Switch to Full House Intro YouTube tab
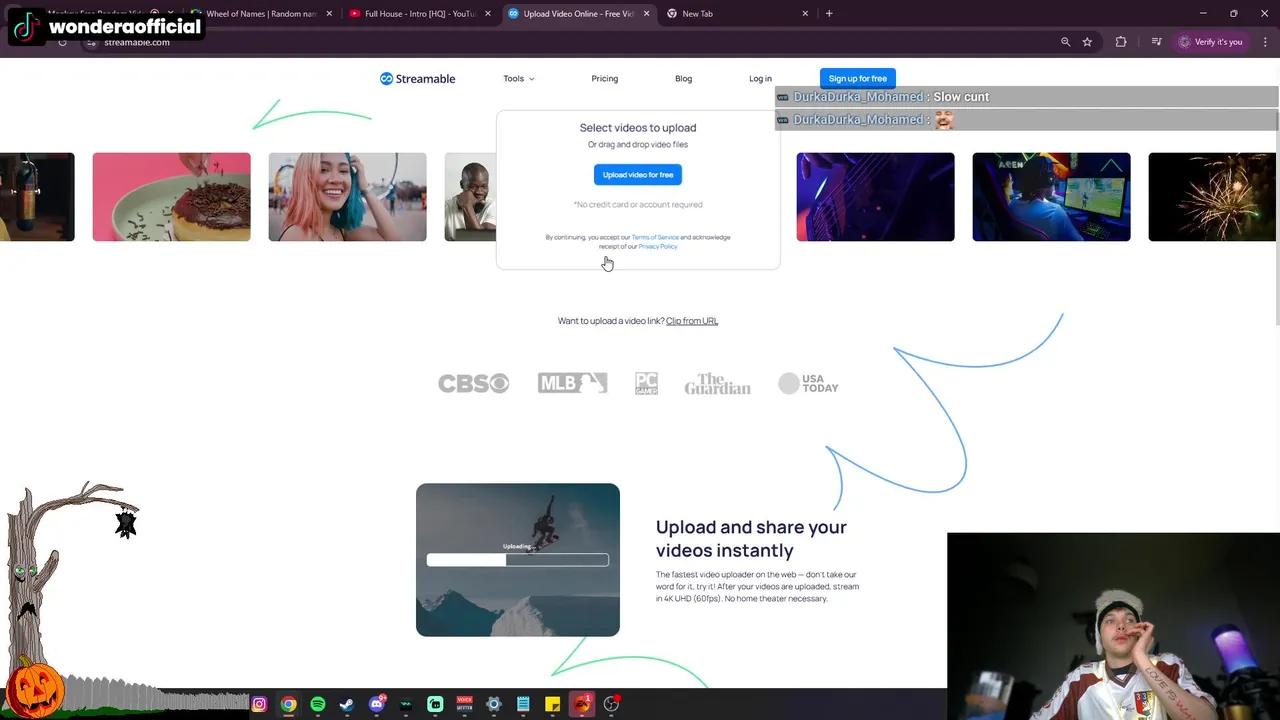Image resolution: width=1280 pixels, height=720 pixels. click(418, 14)
